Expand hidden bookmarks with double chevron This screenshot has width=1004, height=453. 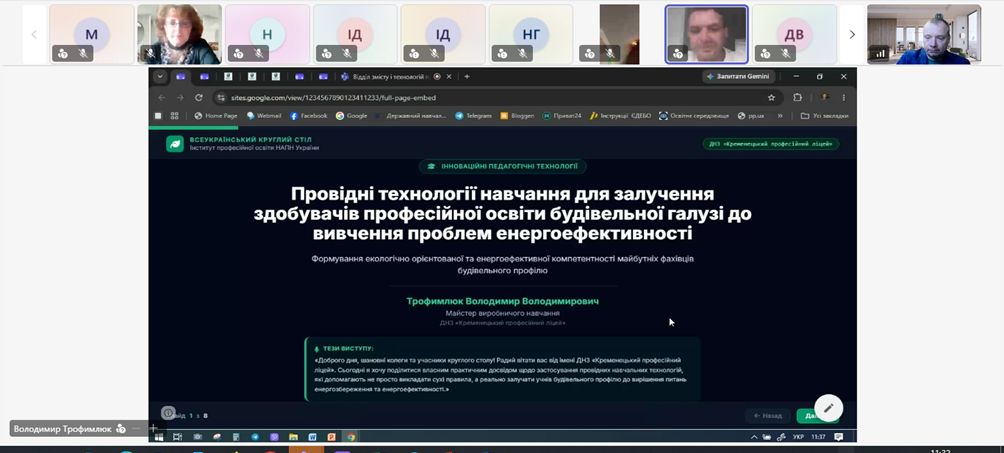[780, 116]
